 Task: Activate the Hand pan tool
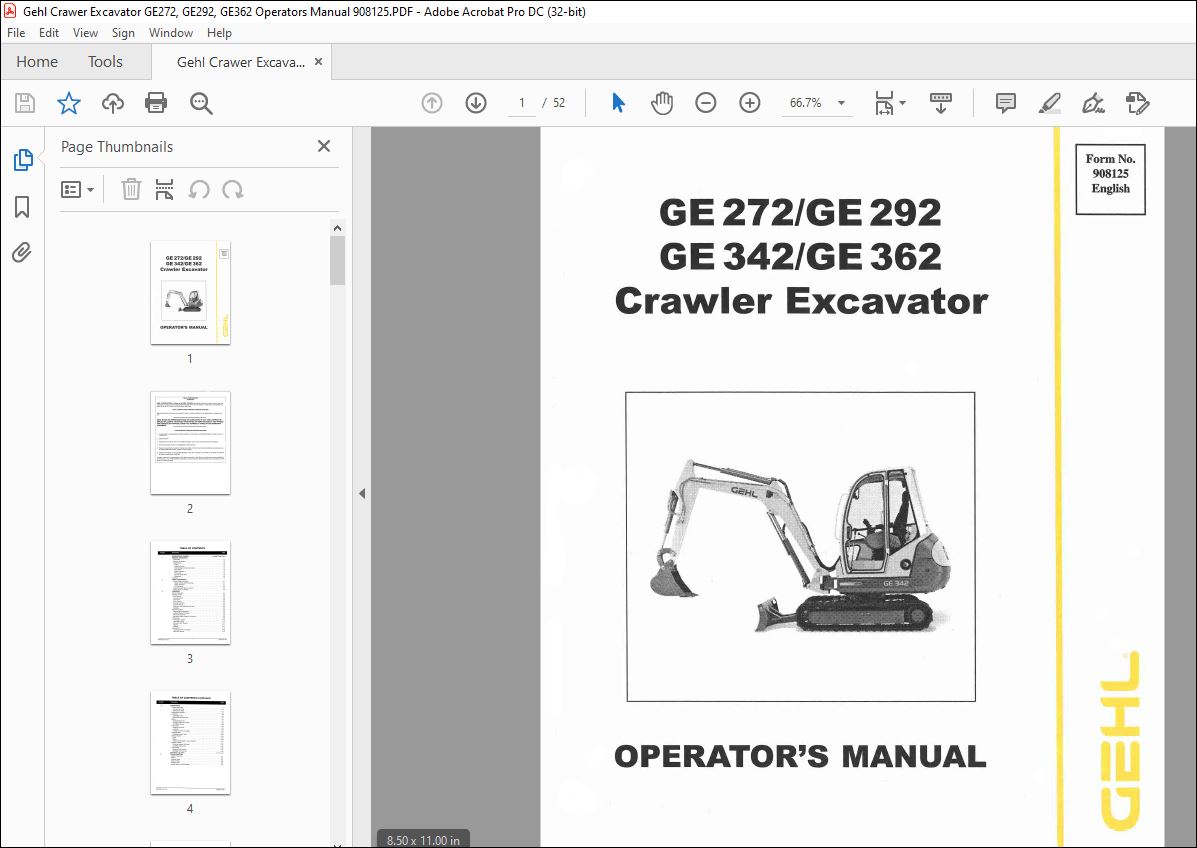[662, 103]
